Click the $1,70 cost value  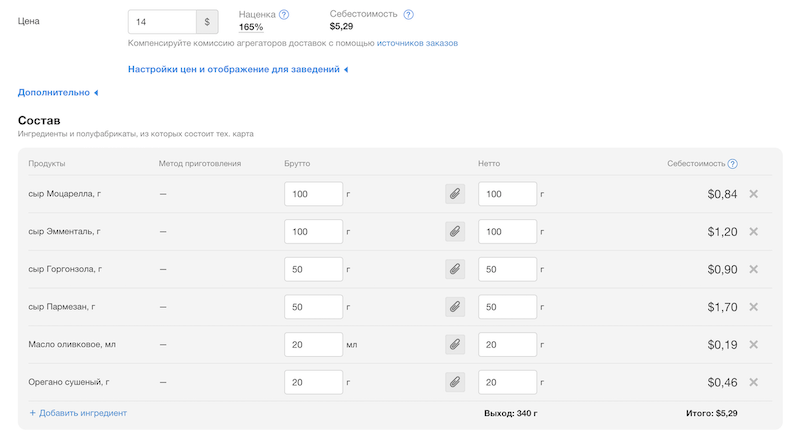[x=722, y=307]
